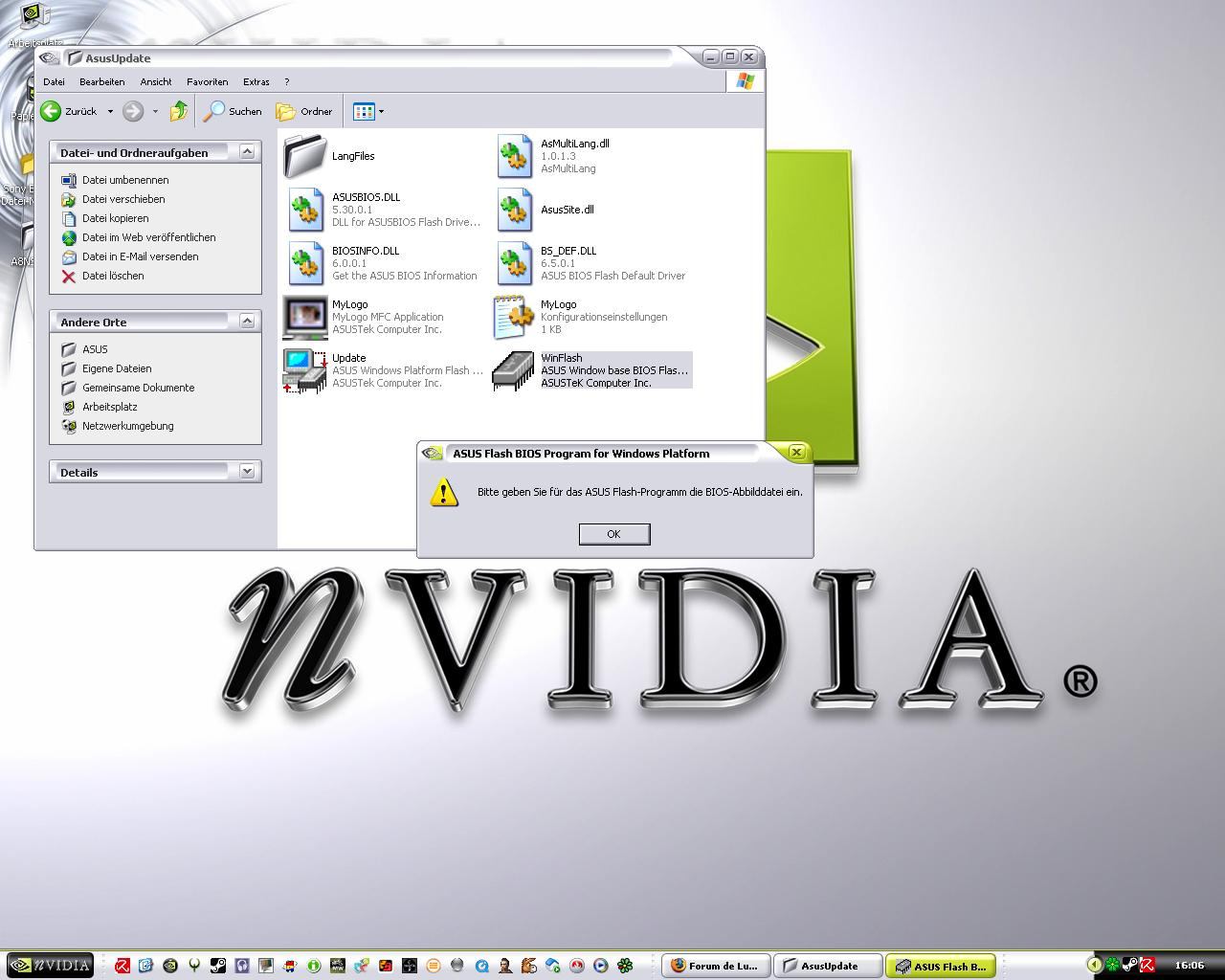Image resolution: width=1225 pixels, height=980 pixels.
Task: Launch Avira red umbrella quick launch icon
Action: (122, 966)
